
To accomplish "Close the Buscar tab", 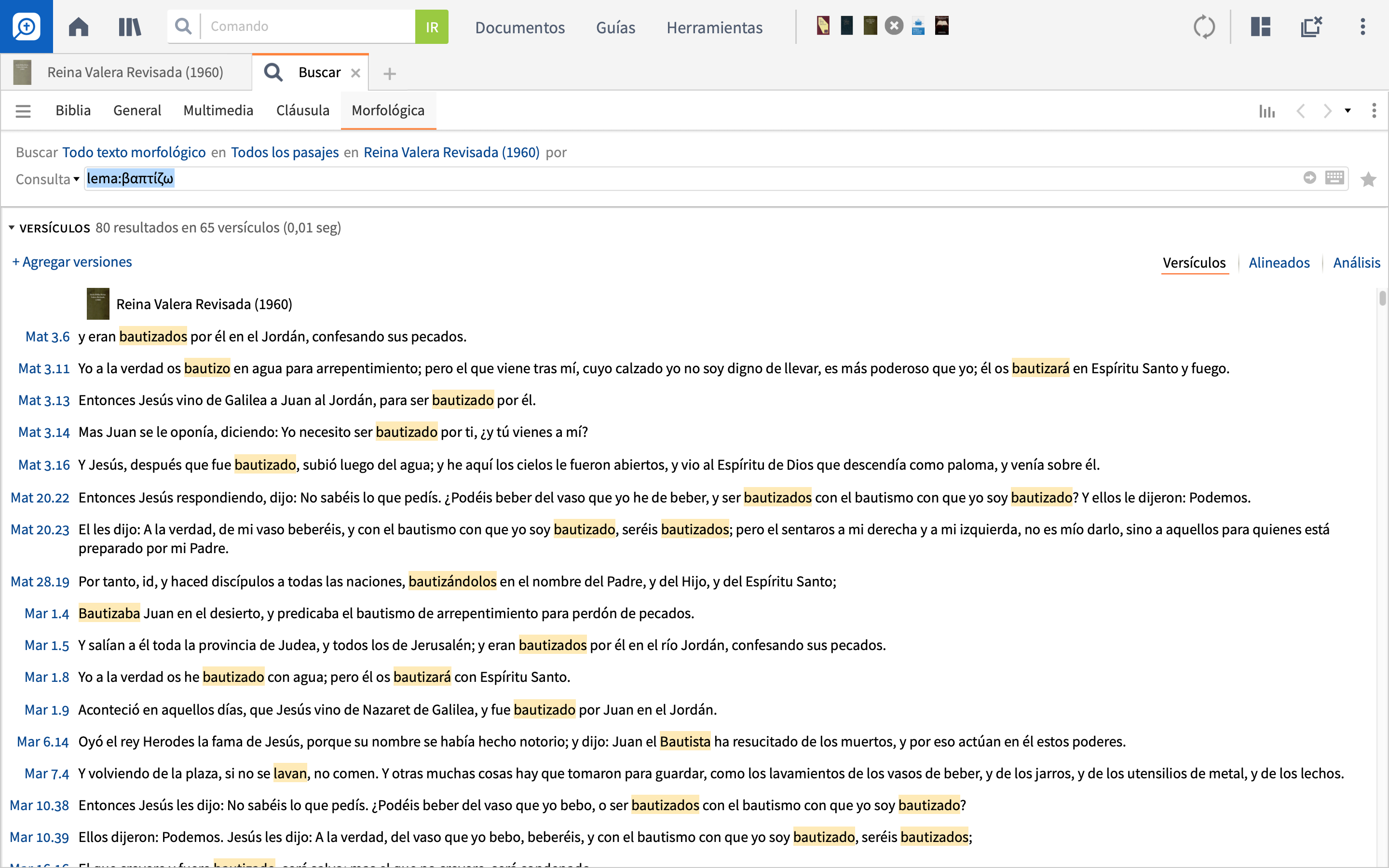I will (355, 73).
